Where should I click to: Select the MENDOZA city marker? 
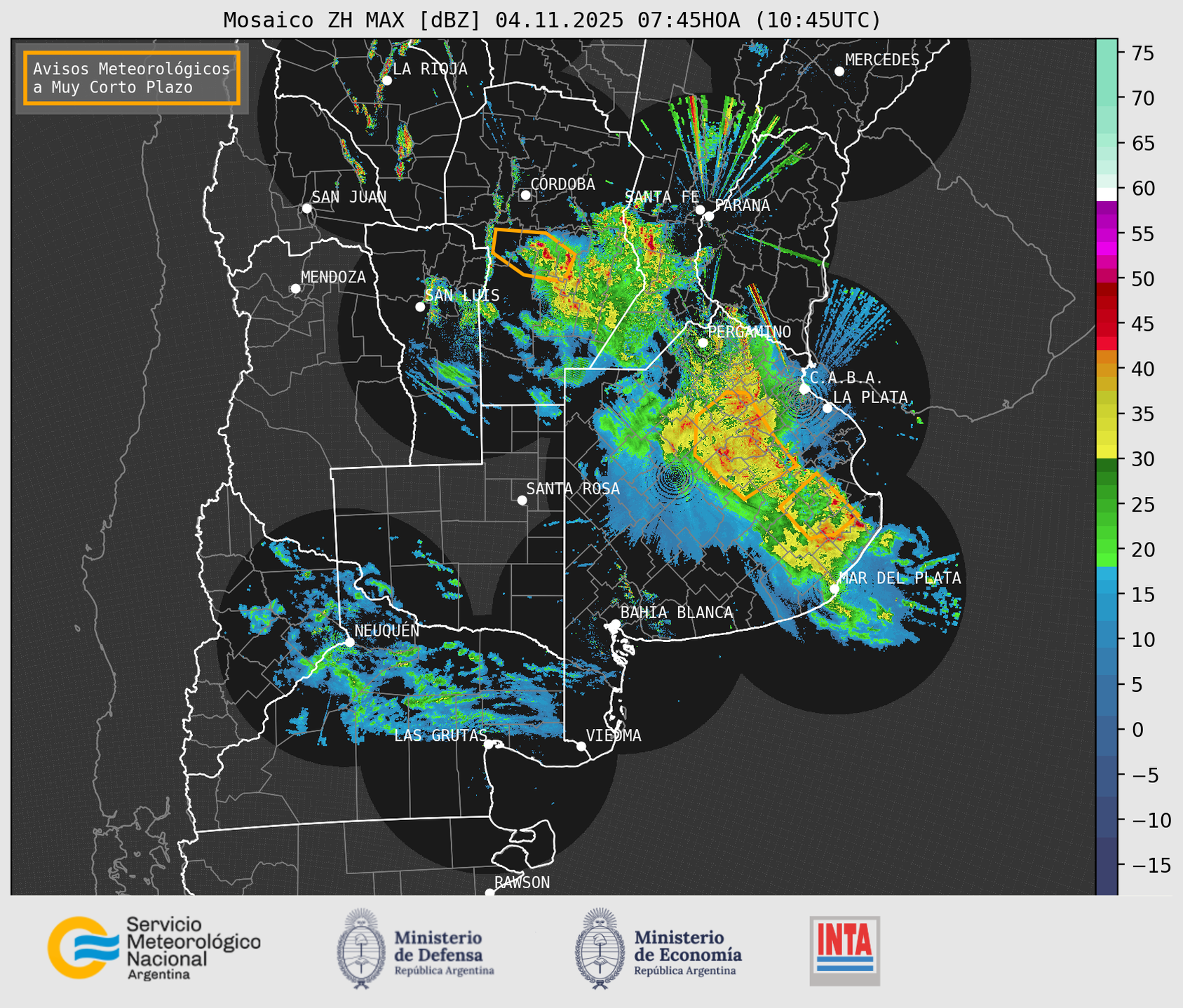295,289
